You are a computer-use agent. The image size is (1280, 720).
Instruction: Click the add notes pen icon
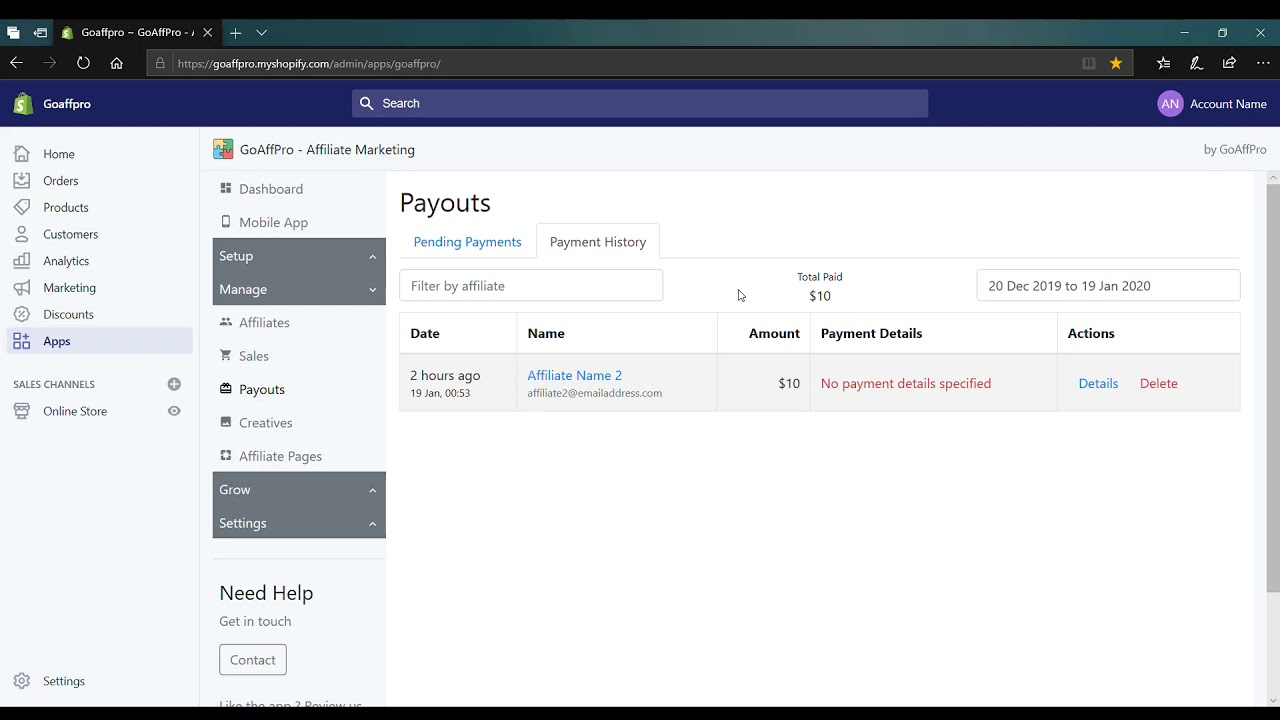pyautogui.click(x=1196, y=63)
